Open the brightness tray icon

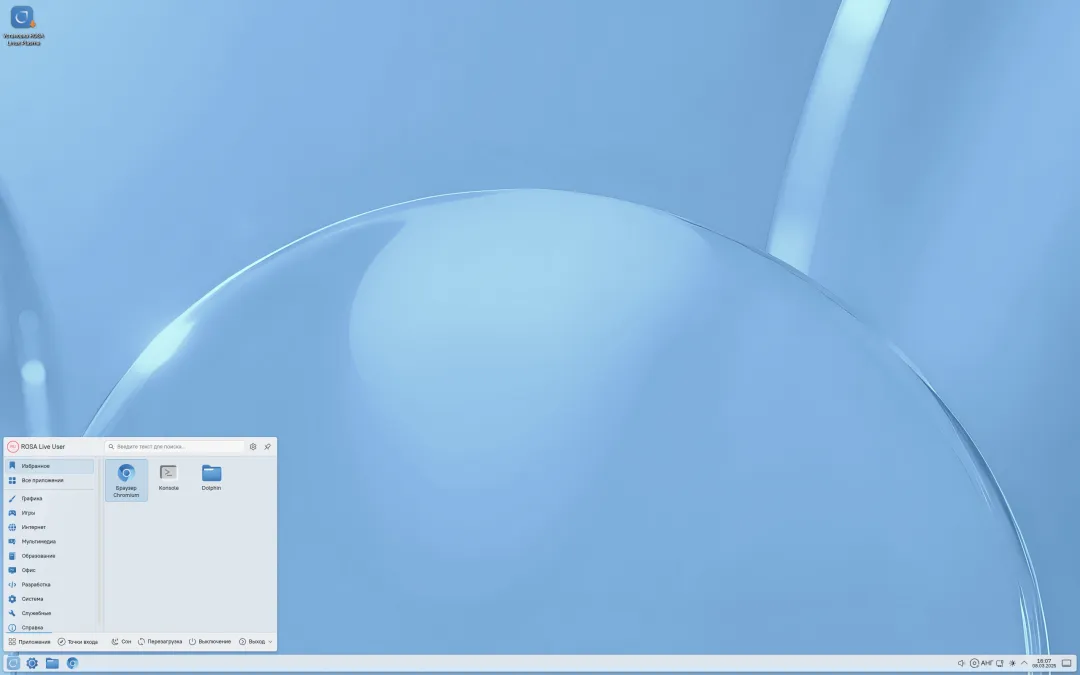click(x=1012, y=663)
